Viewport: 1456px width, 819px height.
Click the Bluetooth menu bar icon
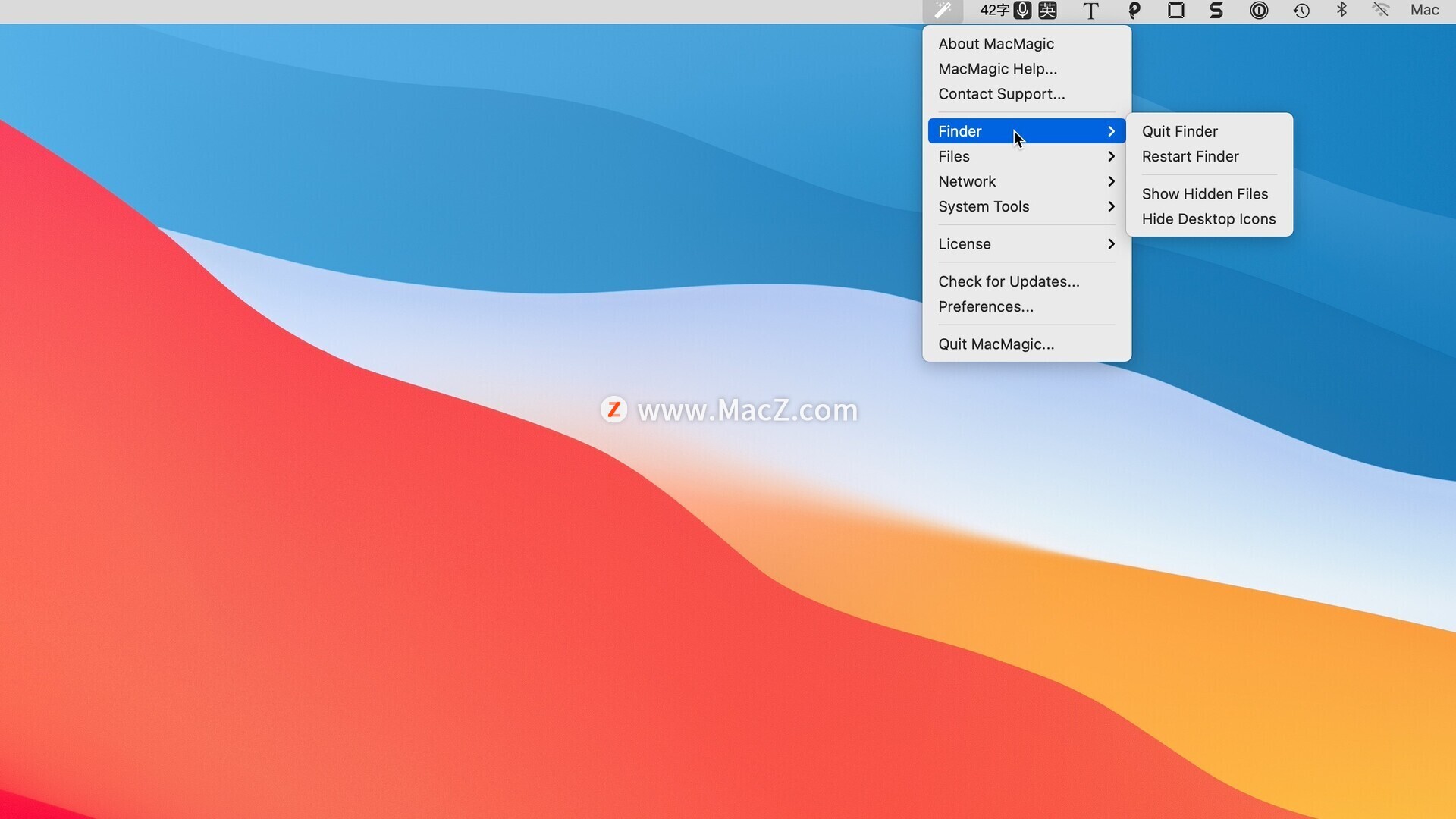pyautogui.click(x=1341, y=10)
